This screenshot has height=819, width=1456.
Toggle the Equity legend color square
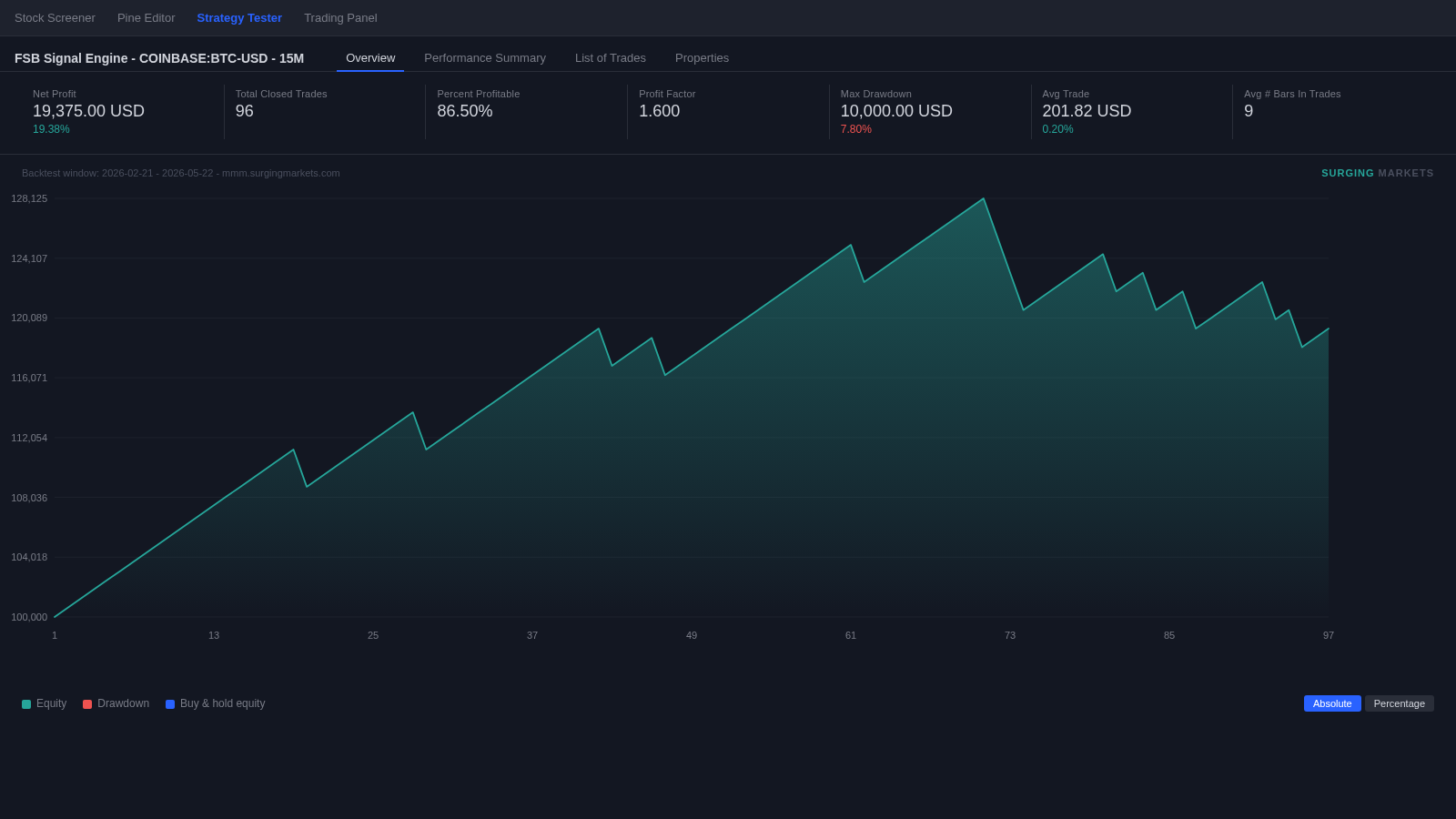(26, 704)
